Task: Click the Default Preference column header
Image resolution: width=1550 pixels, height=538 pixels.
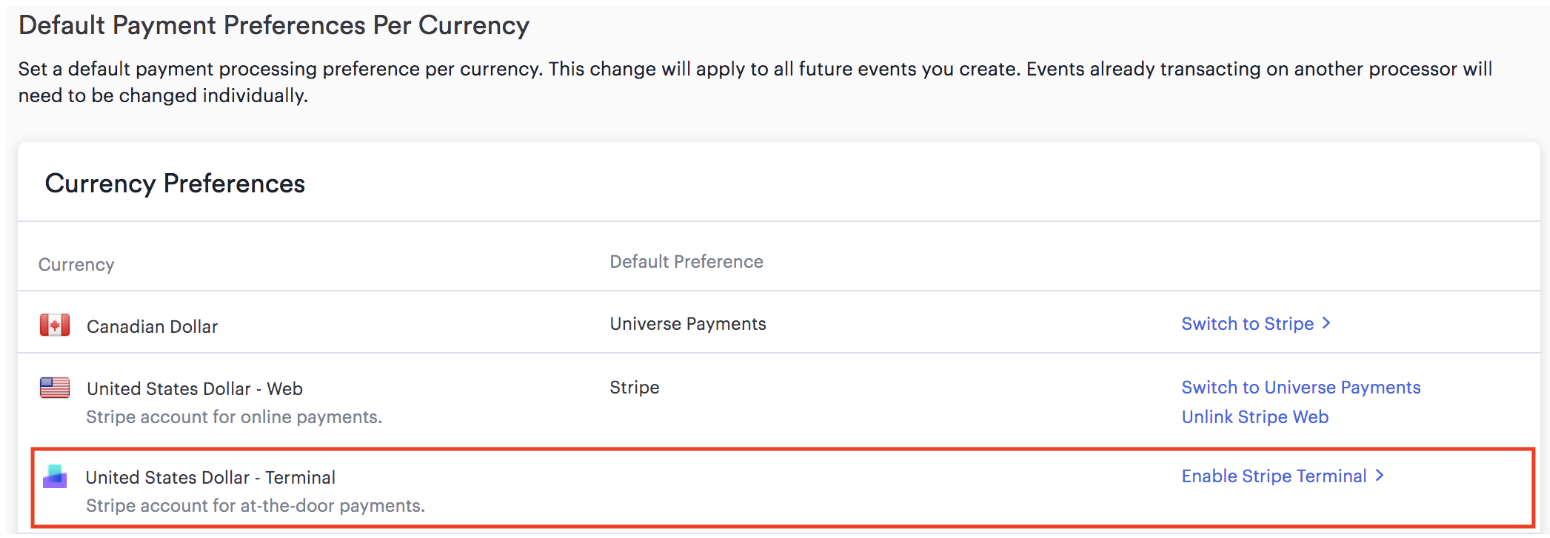Action: pos(686,262)
